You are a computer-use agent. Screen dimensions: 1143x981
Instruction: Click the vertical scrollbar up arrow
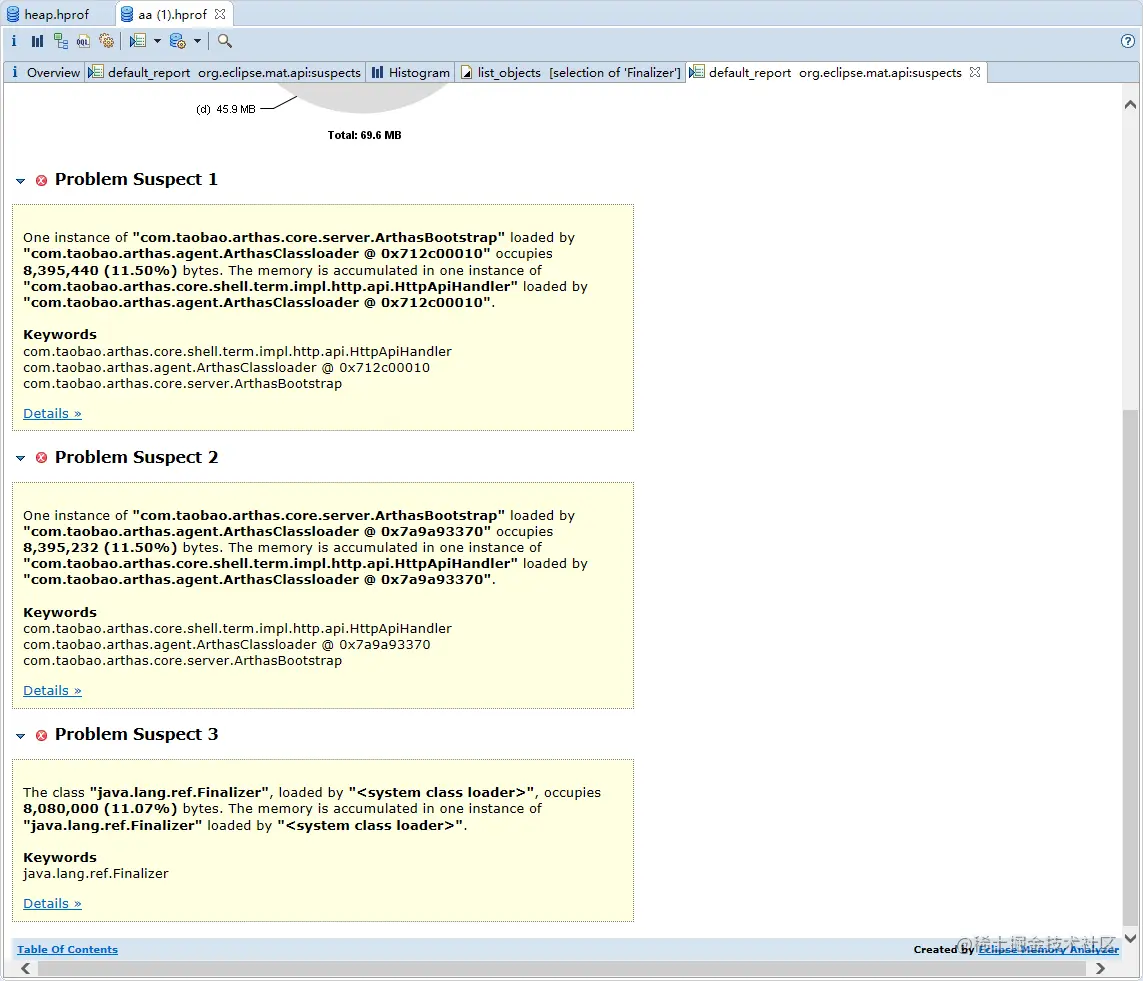tap(1130, 105)
